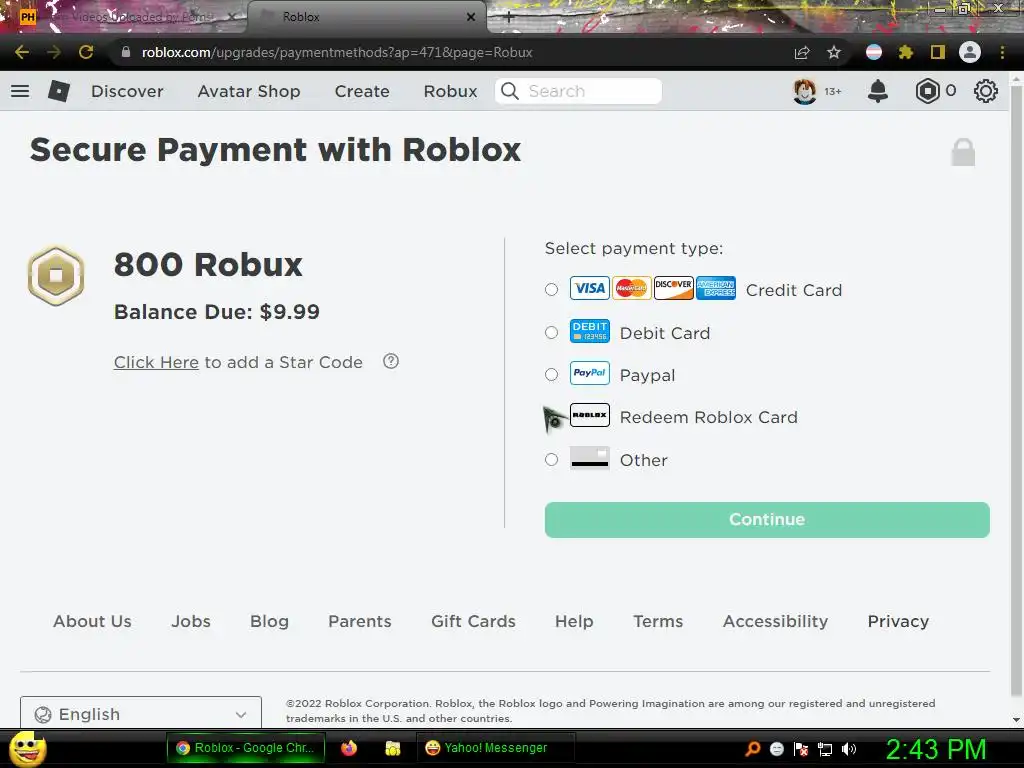Choose the Other payment radio button
1024x768 pixels.
click(551, 460)
